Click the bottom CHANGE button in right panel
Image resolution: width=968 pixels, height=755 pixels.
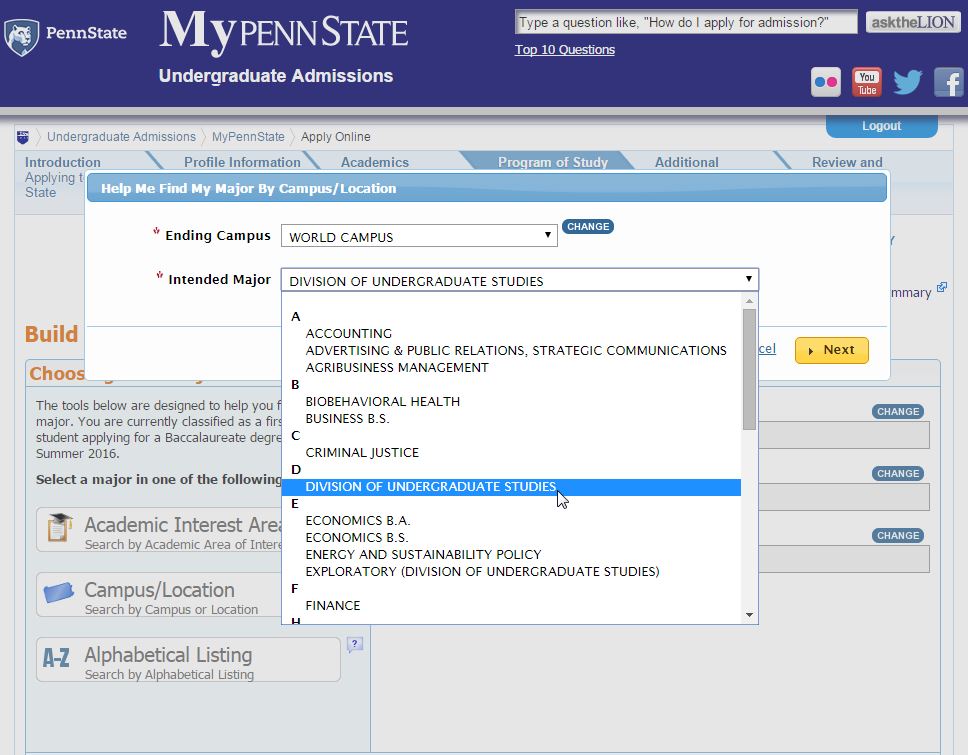(898, 535)
